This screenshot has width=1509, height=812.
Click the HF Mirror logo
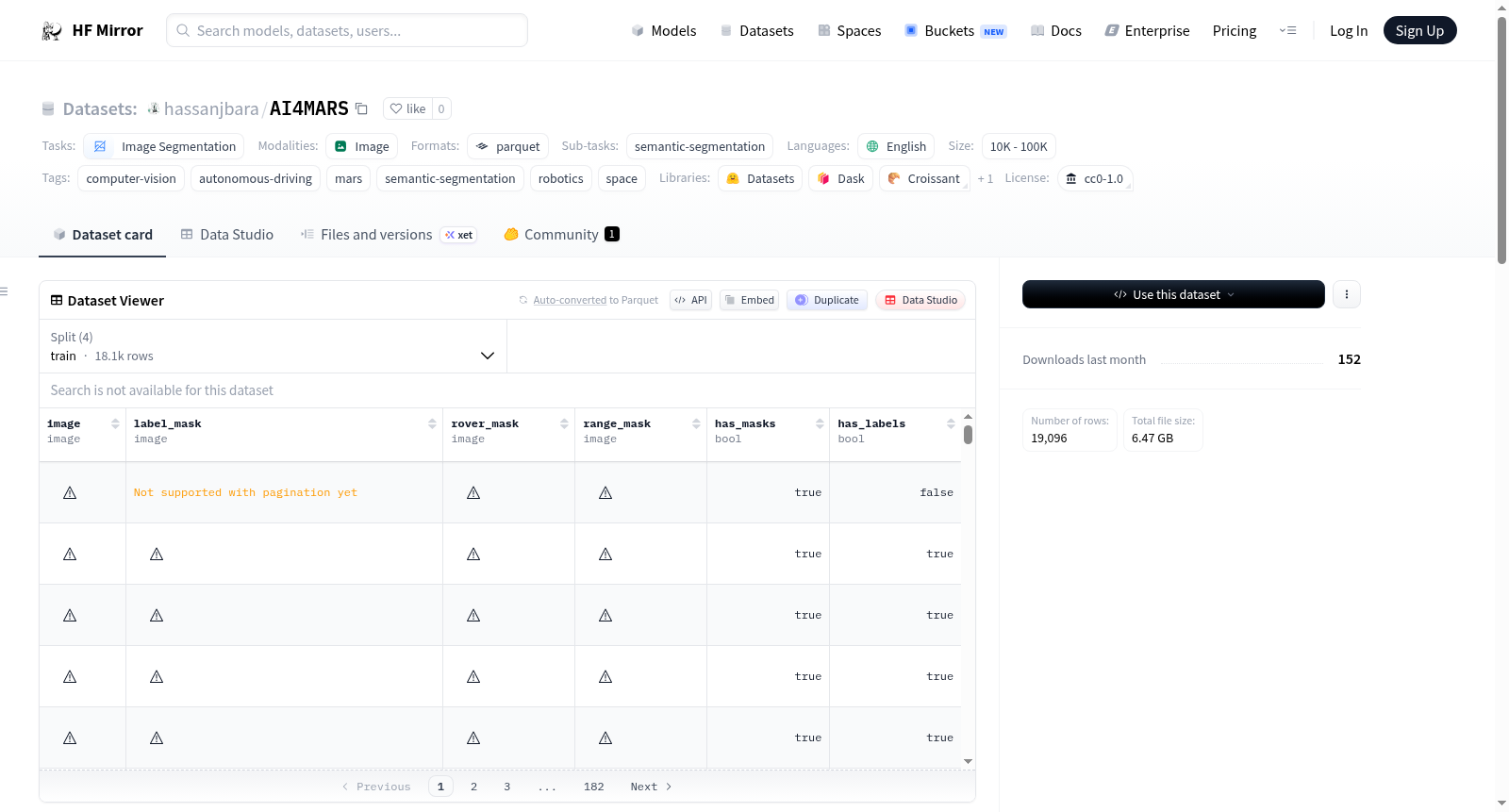(91, 30)
